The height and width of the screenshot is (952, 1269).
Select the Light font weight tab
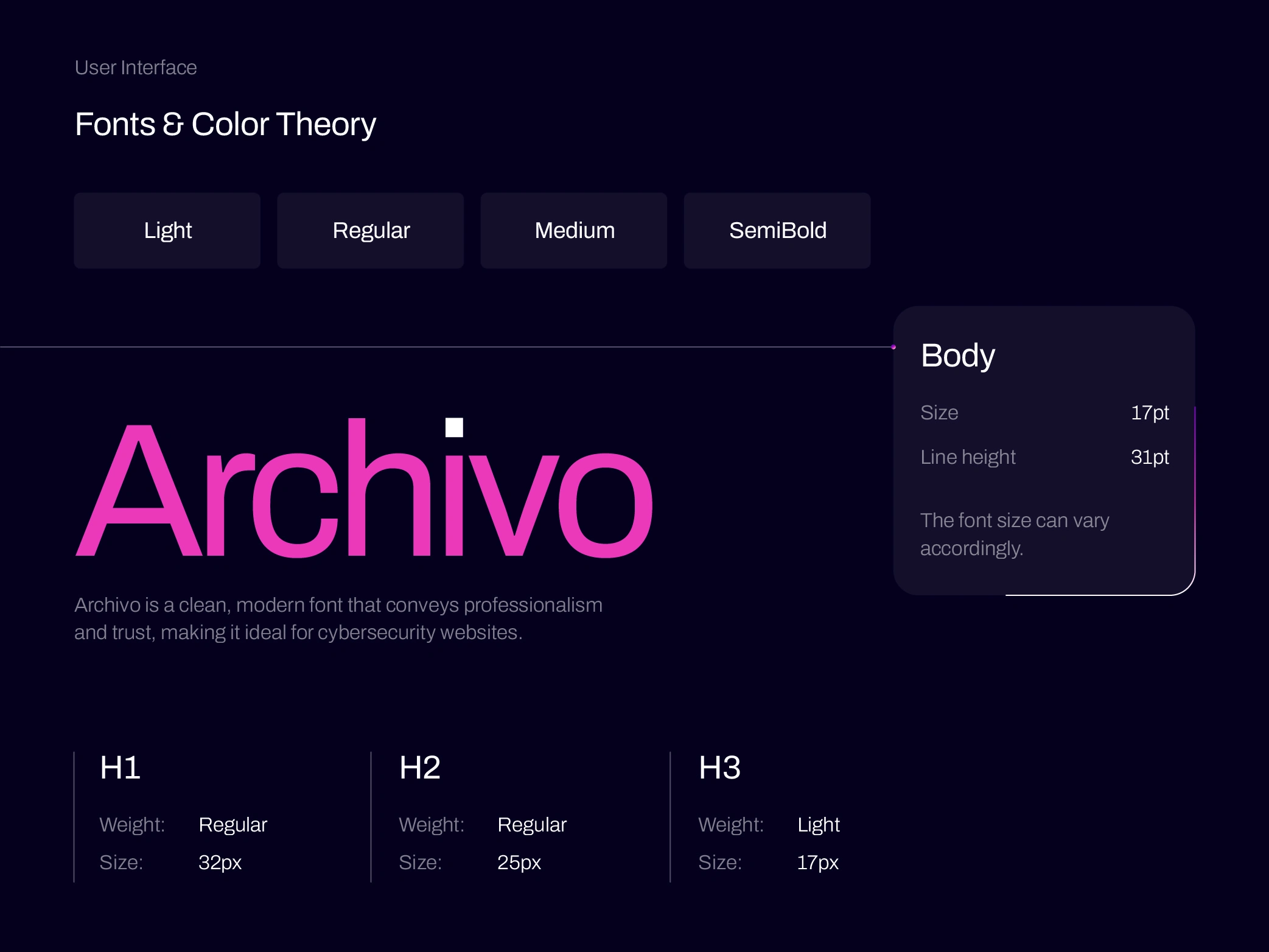tap(167, 231)
